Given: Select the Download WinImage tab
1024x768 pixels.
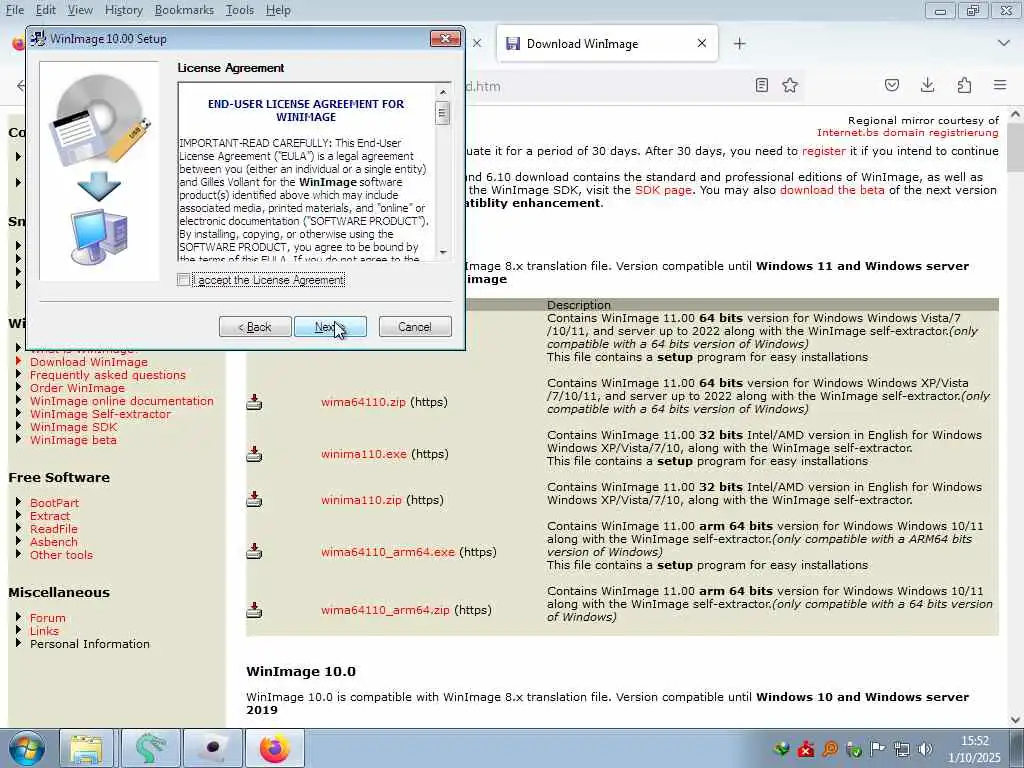Looking at the screenshot, I should (607, 44).
